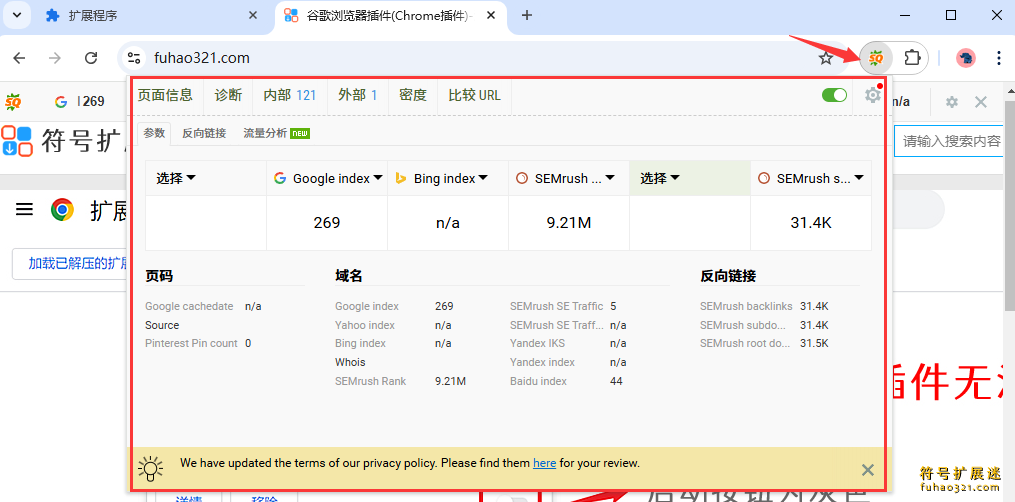
Task: Open the 外部 1 links tab
Action: (x=357, y=95)
